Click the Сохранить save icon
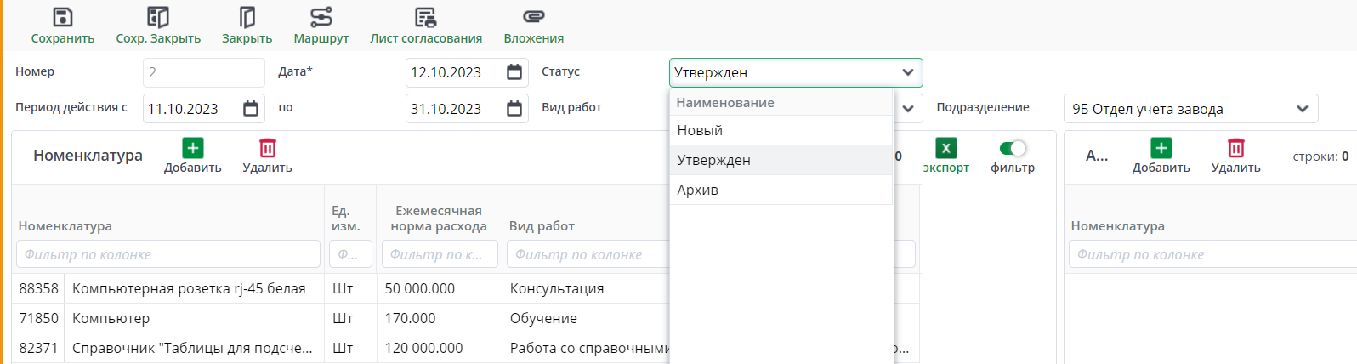1357x364 pixels. tap(62, 18)
